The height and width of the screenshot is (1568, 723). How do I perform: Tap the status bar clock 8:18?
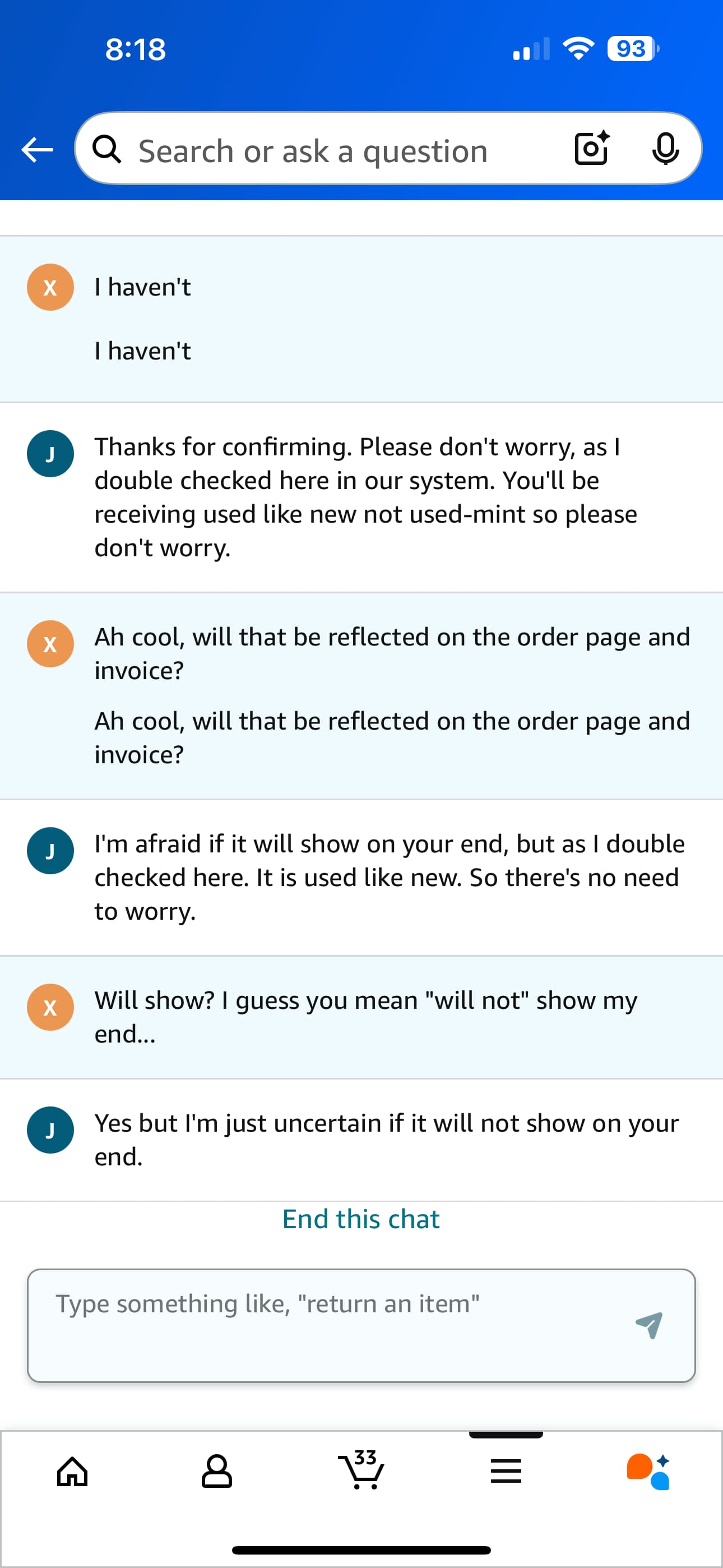coord(135,49)
